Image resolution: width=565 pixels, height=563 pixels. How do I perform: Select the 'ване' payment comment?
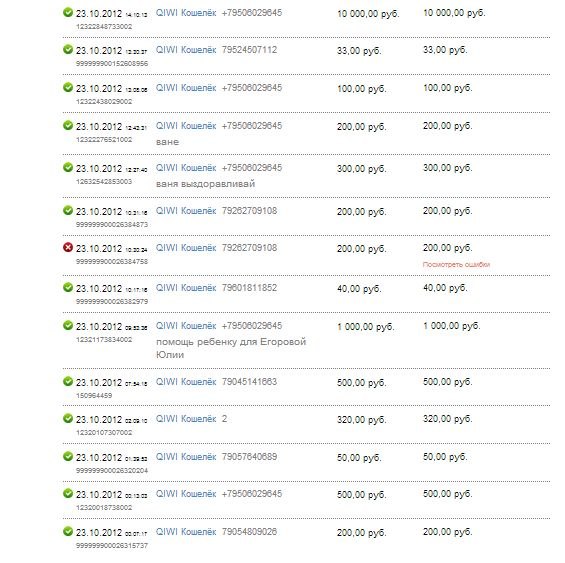(167, 142)
